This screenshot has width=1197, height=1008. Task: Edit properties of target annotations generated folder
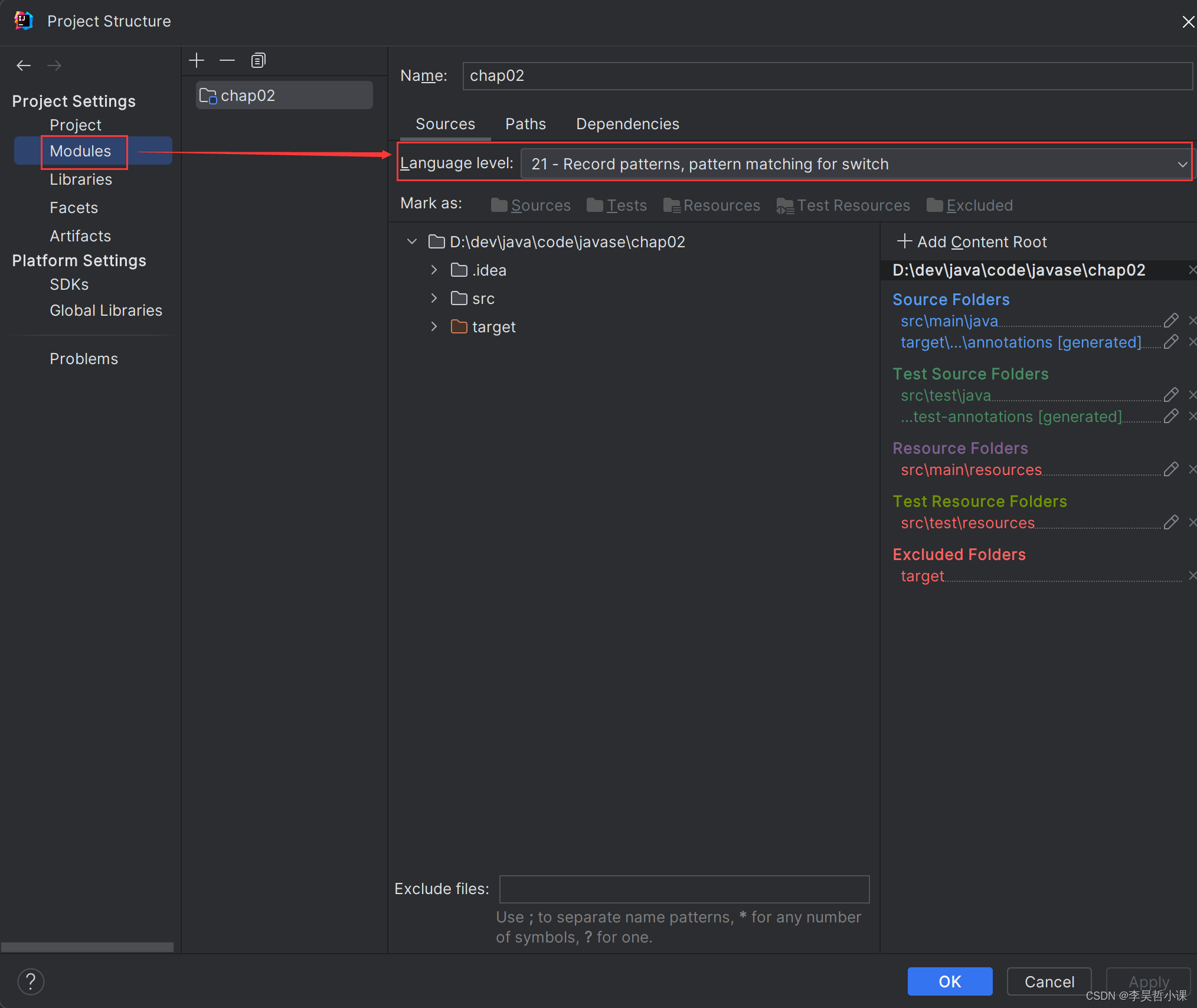pos(1171,342)
